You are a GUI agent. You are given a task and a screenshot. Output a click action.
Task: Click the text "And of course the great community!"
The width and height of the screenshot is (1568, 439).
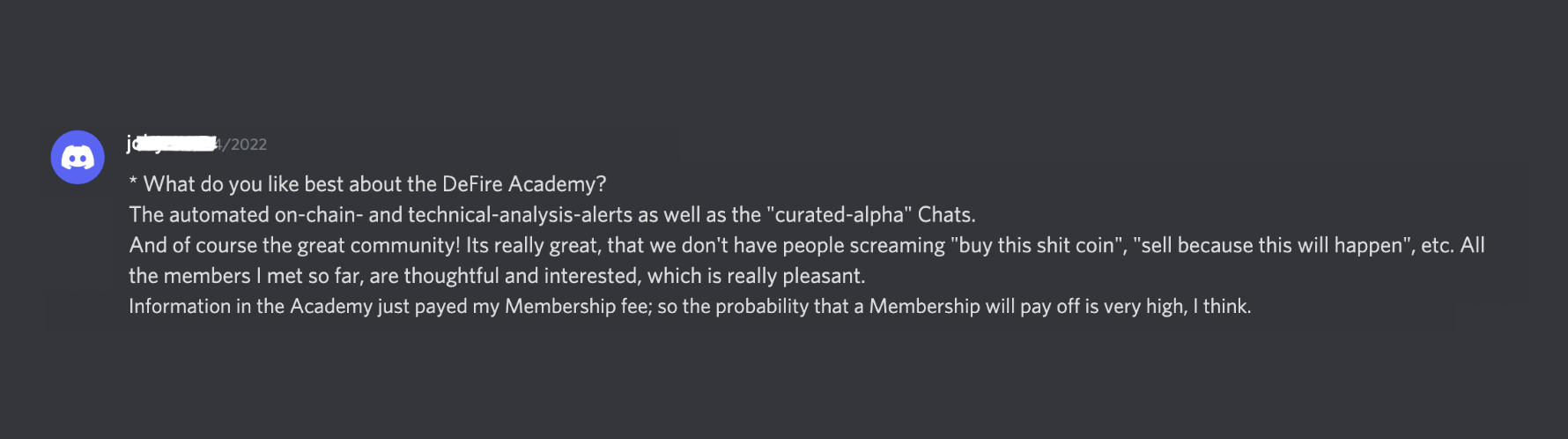click(x=295, y=245)
